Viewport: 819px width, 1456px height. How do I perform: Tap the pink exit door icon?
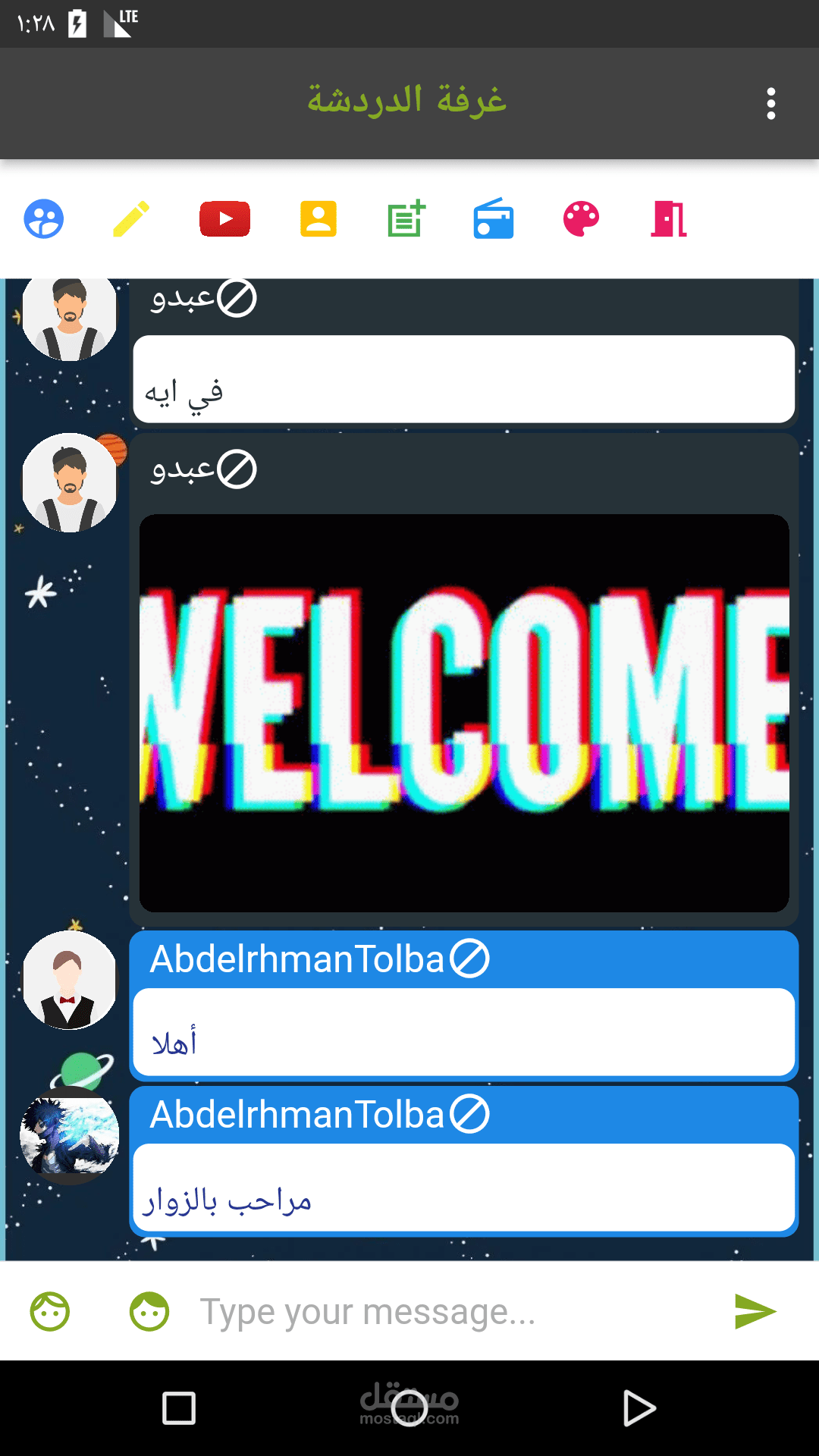669,219
